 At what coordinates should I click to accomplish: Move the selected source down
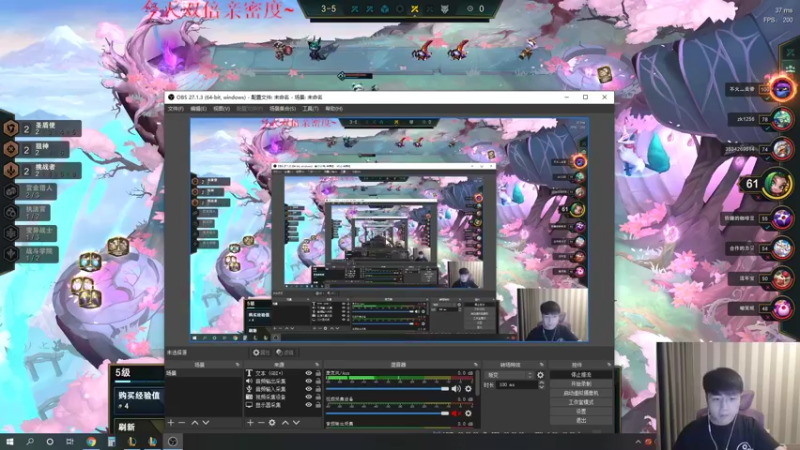pos(296,422)
